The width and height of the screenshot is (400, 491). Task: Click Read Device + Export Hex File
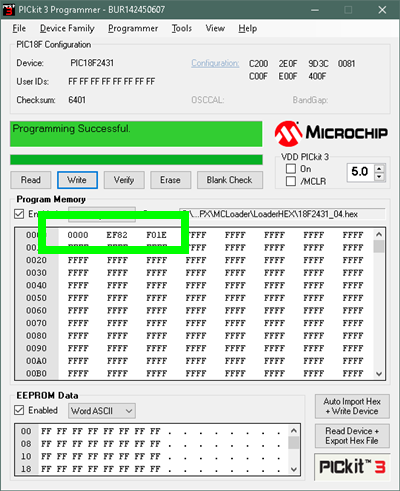click(x=352, y=436)
